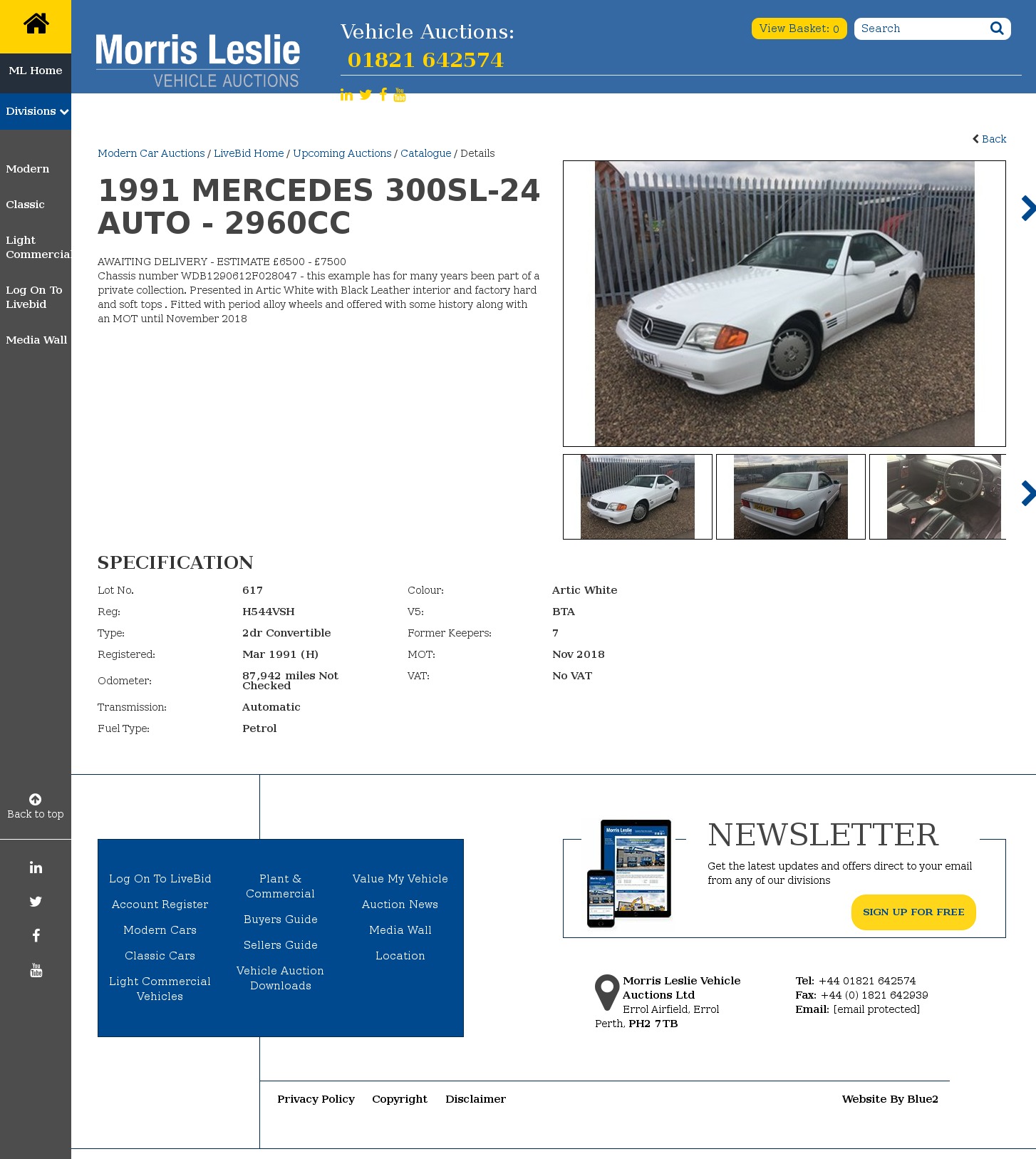Screen dimensions: 1036x1159
Task: Select Classic in sidebar menu
Action: tap(25, 205)
